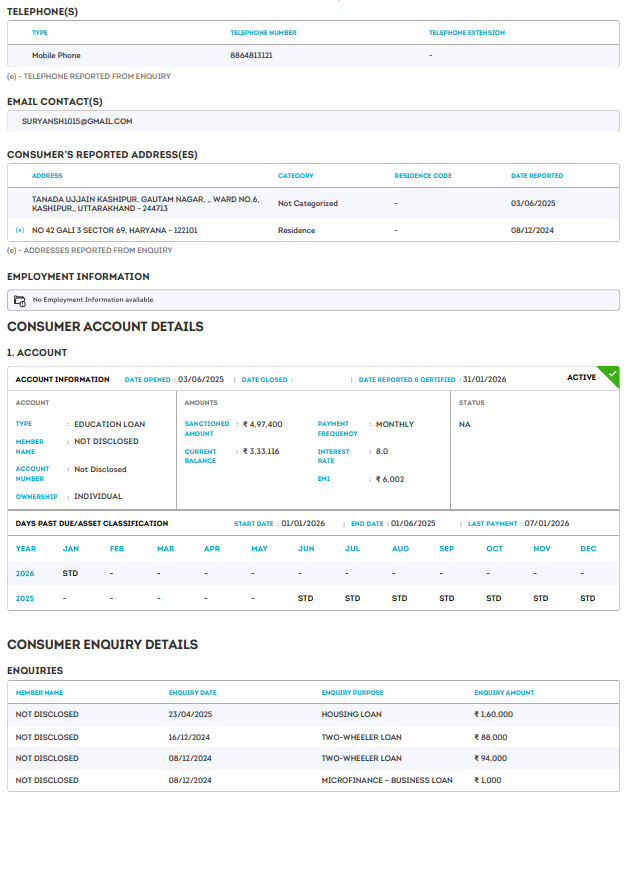Click the STD status under JAN 2026
This screenshot has height=875, width=626.
click(x=70, y=573)
